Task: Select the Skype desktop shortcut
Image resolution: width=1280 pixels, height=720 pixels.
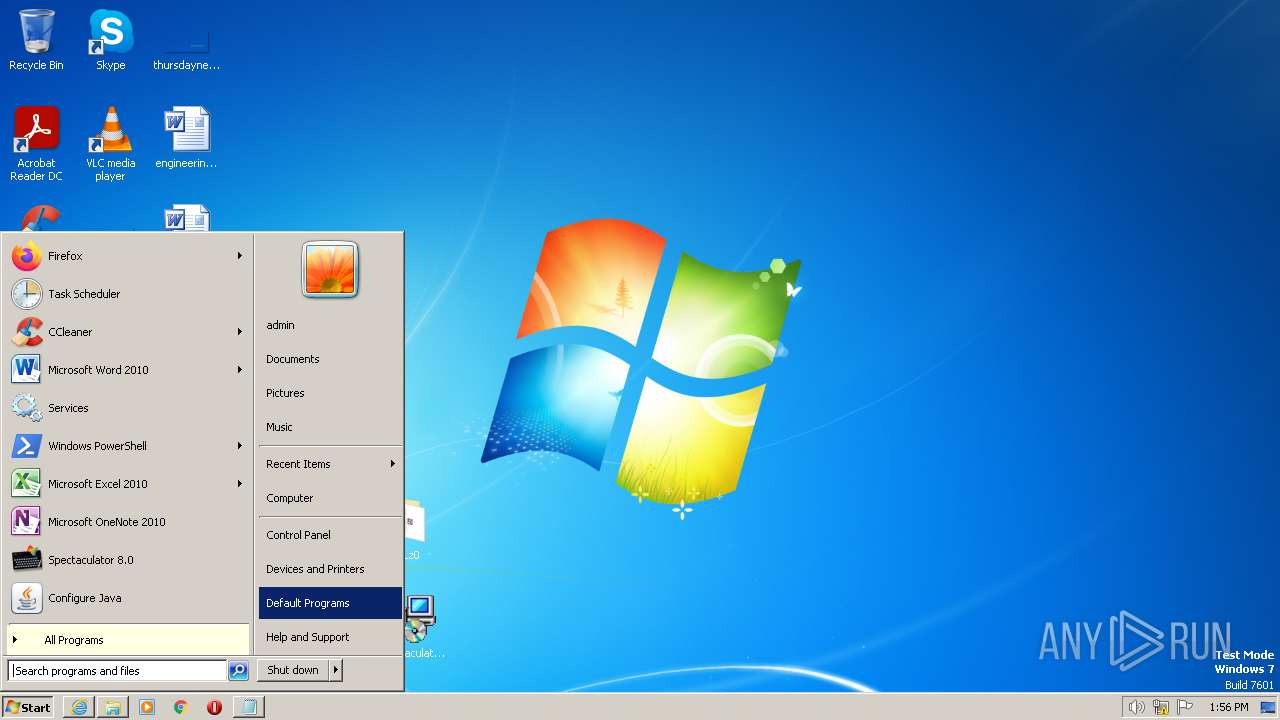Action: click(110, 40)
